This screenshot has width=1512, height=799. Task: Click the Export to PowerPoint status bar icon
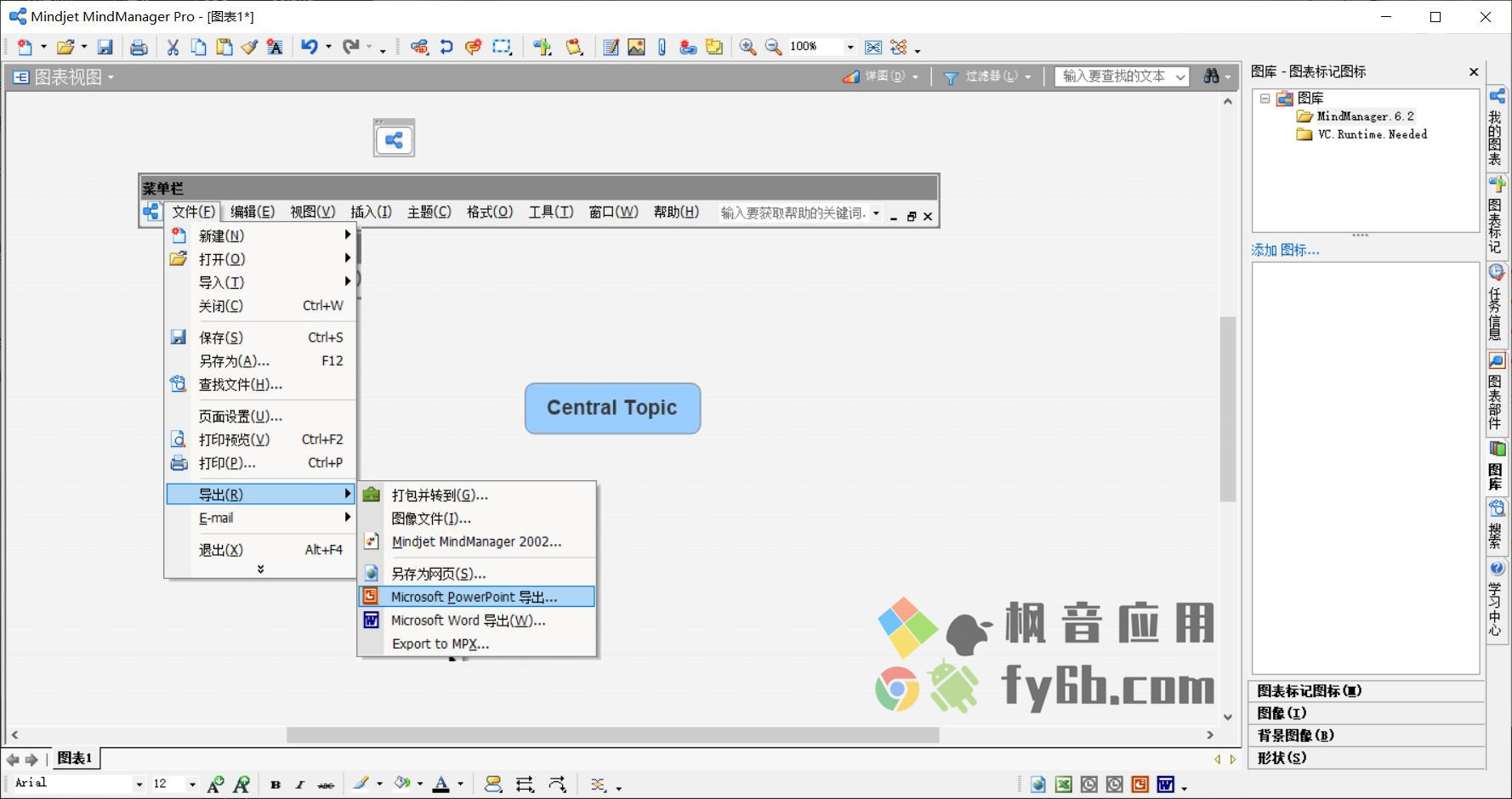[x=1140, y=785]
